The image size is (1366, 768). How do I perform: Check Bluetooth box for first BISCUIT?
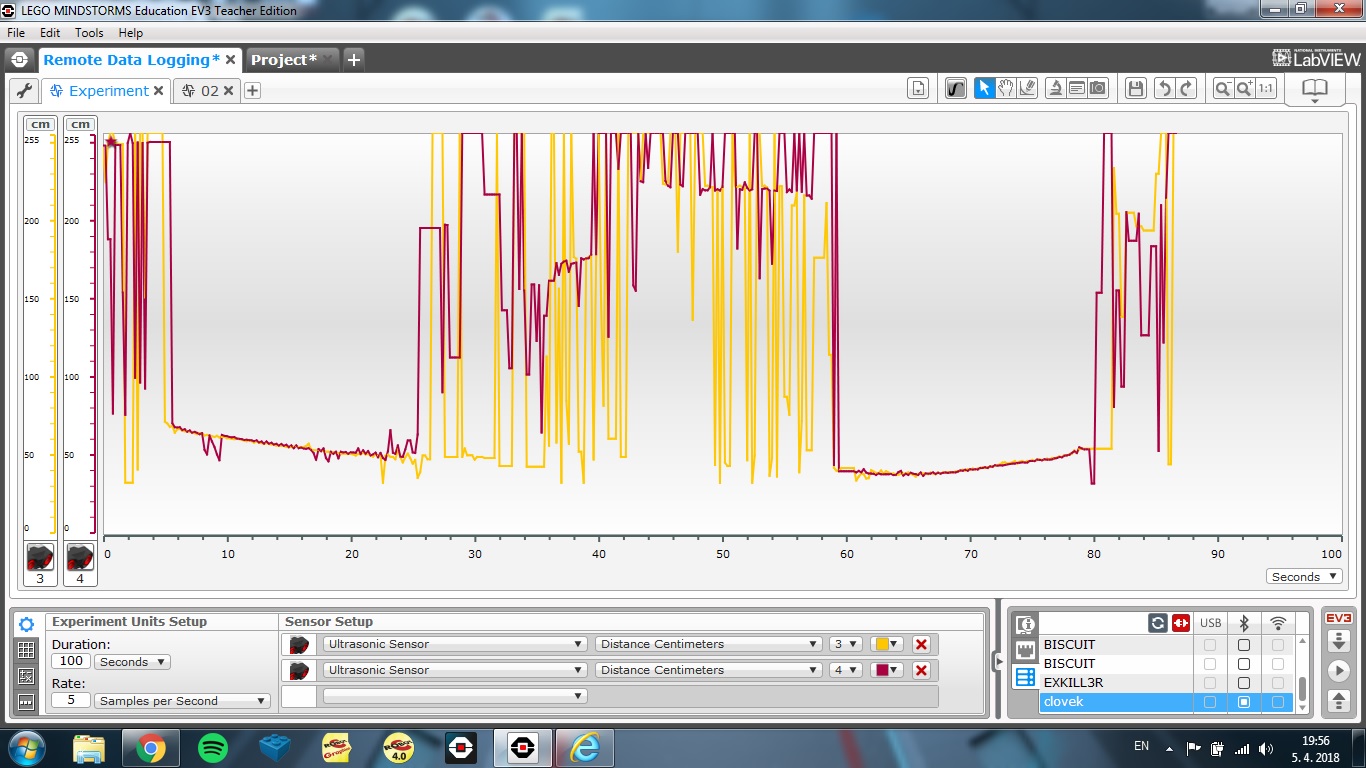point(1243,645)
